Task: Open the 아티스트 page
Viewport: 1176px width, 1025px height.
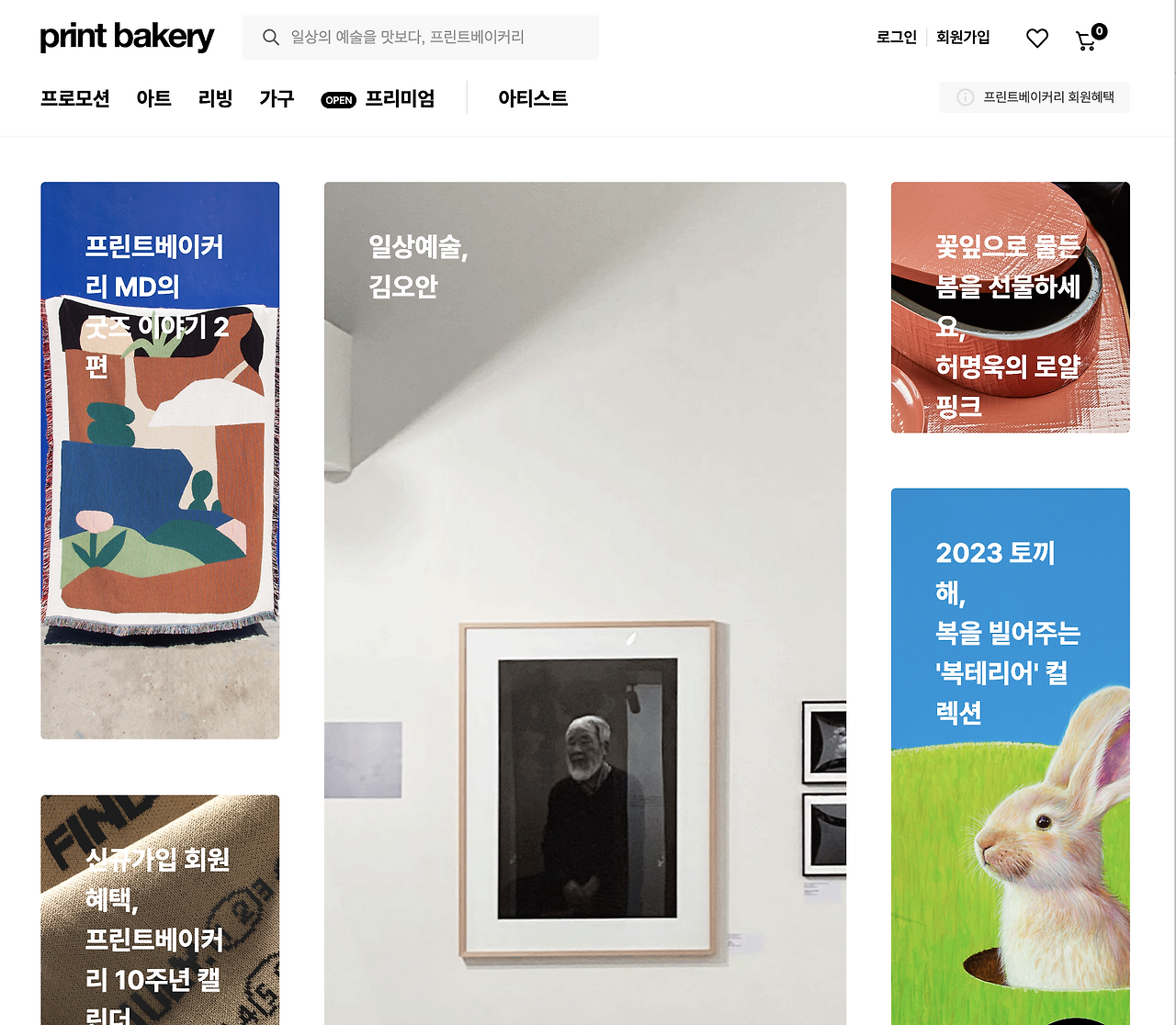Action: tap(533, 98)
